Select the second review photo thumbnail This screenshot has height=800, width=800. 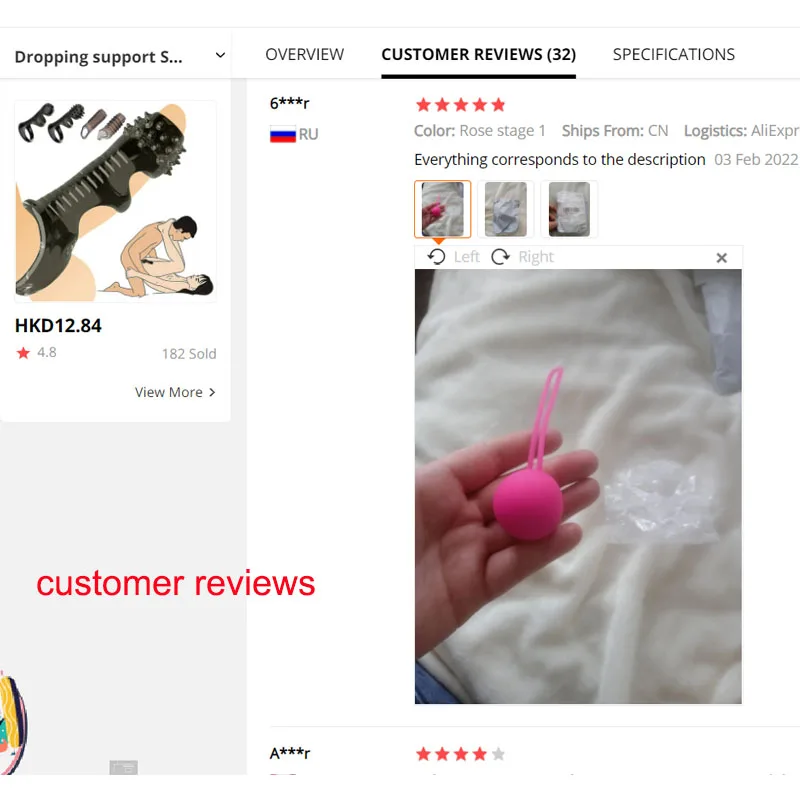[506, 209]
